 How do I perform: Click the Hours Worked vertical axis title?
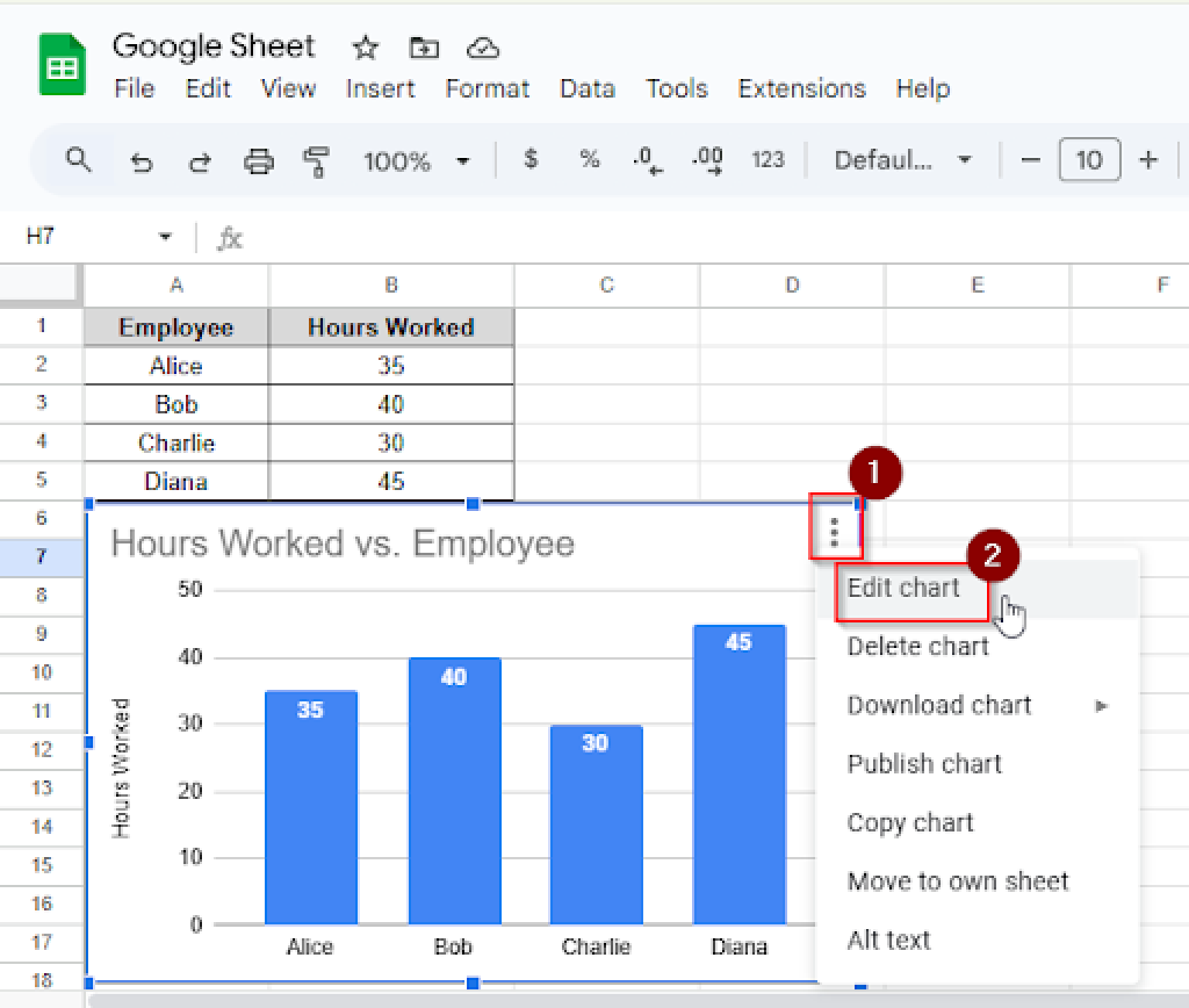coord(121,768)
